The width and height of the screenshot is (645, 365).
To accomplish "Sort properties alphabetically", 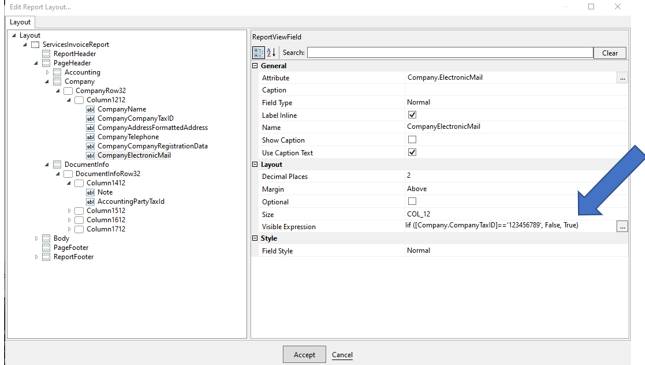I will pos(271,52).
